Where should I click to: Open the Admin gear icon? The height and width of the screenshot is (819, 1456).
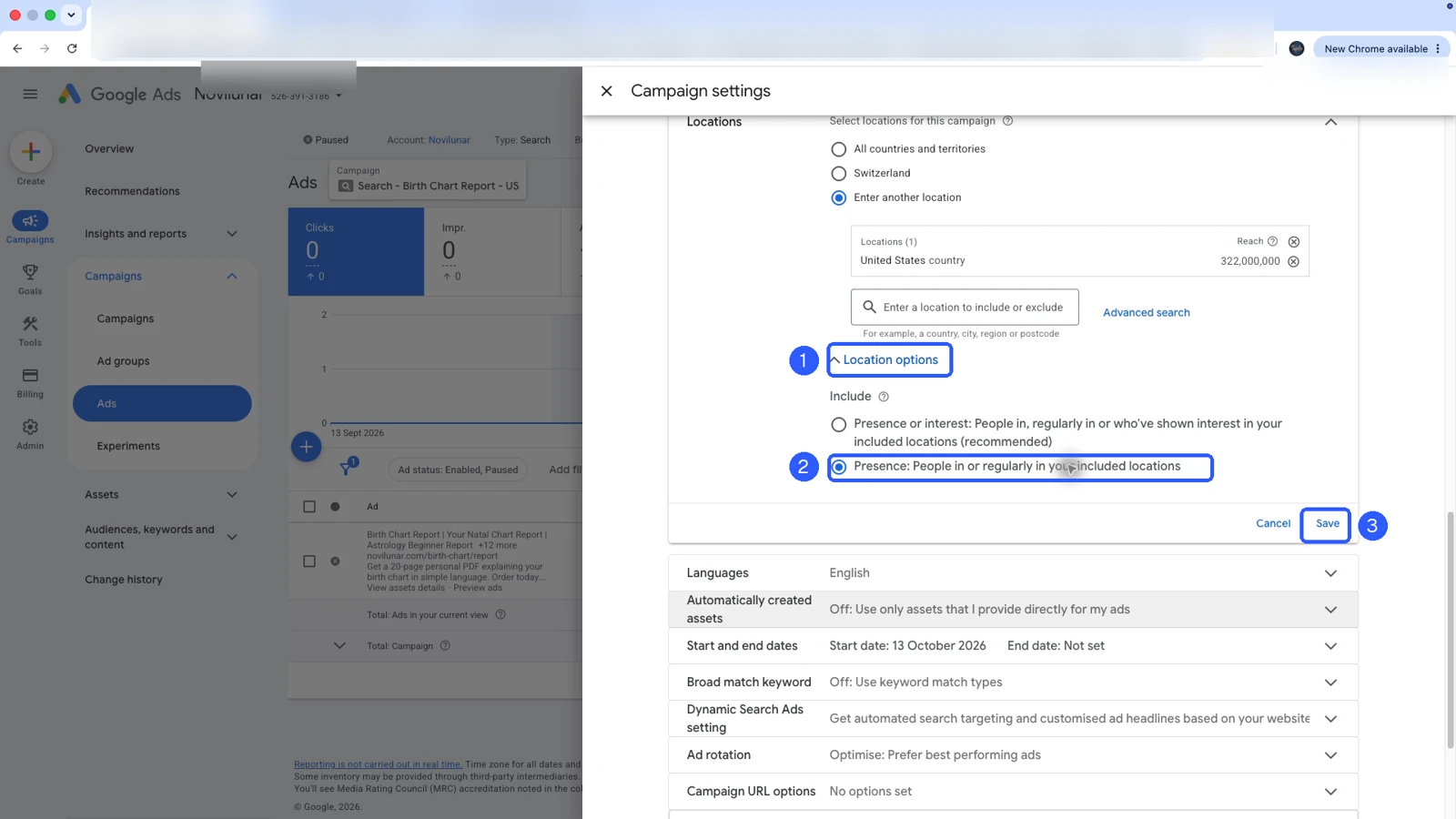[x=30, y=427]
